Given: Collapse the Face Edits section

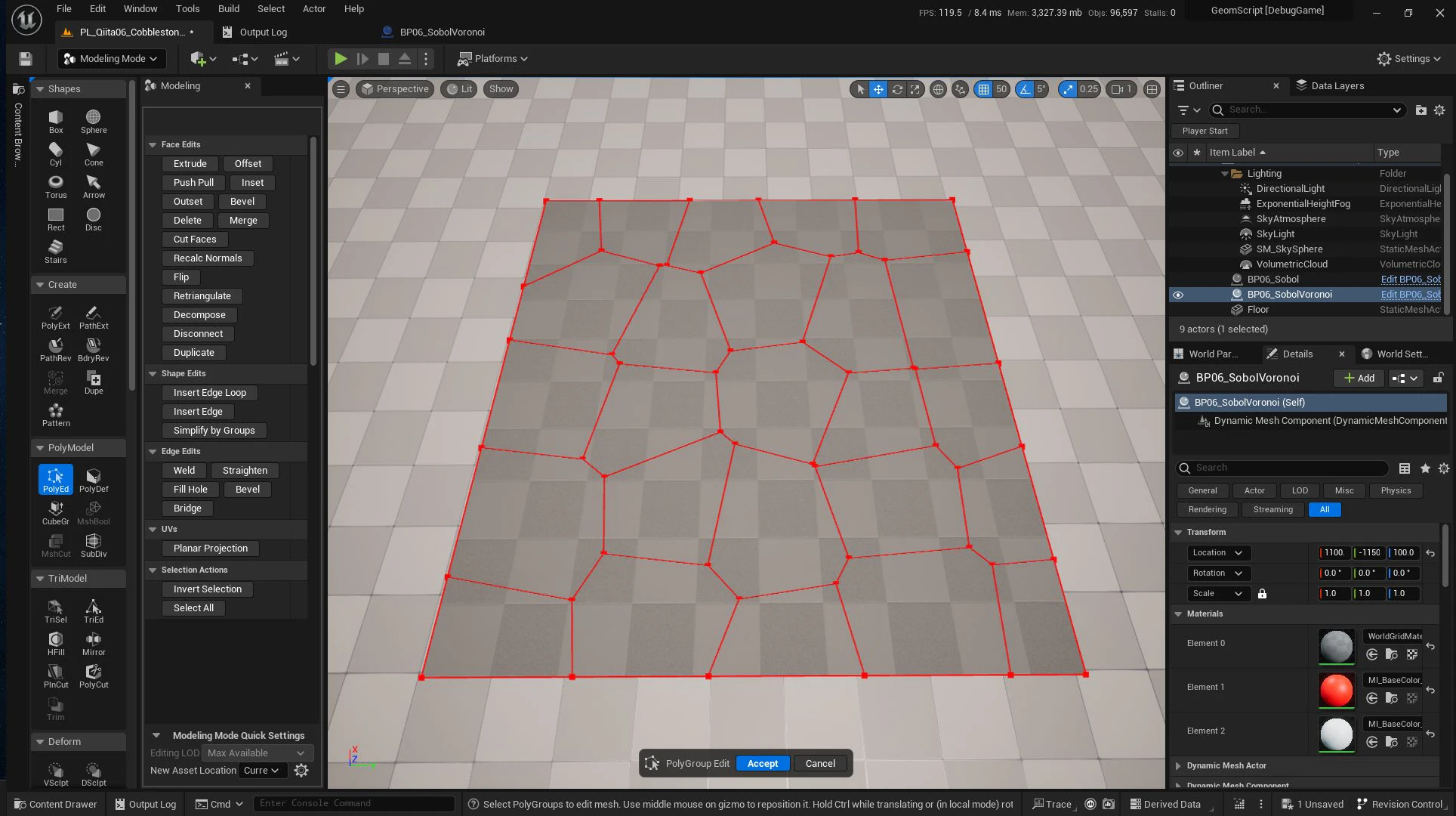Looking at the screenshot, I should tap(153, 144).
